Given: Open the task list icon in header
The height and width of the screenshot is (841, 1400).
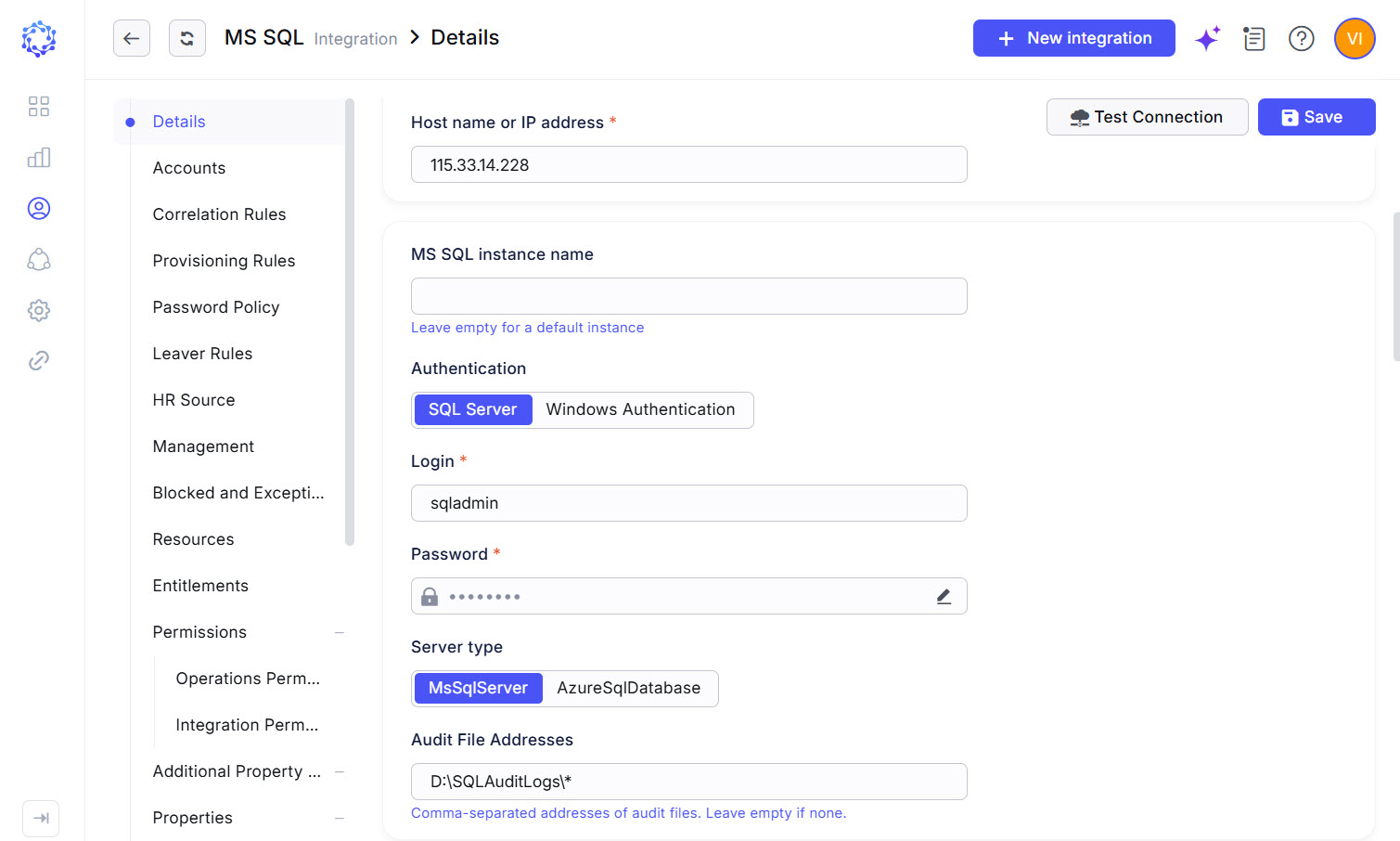Looking at the screenshot, I should click(x=1254, y=38).
